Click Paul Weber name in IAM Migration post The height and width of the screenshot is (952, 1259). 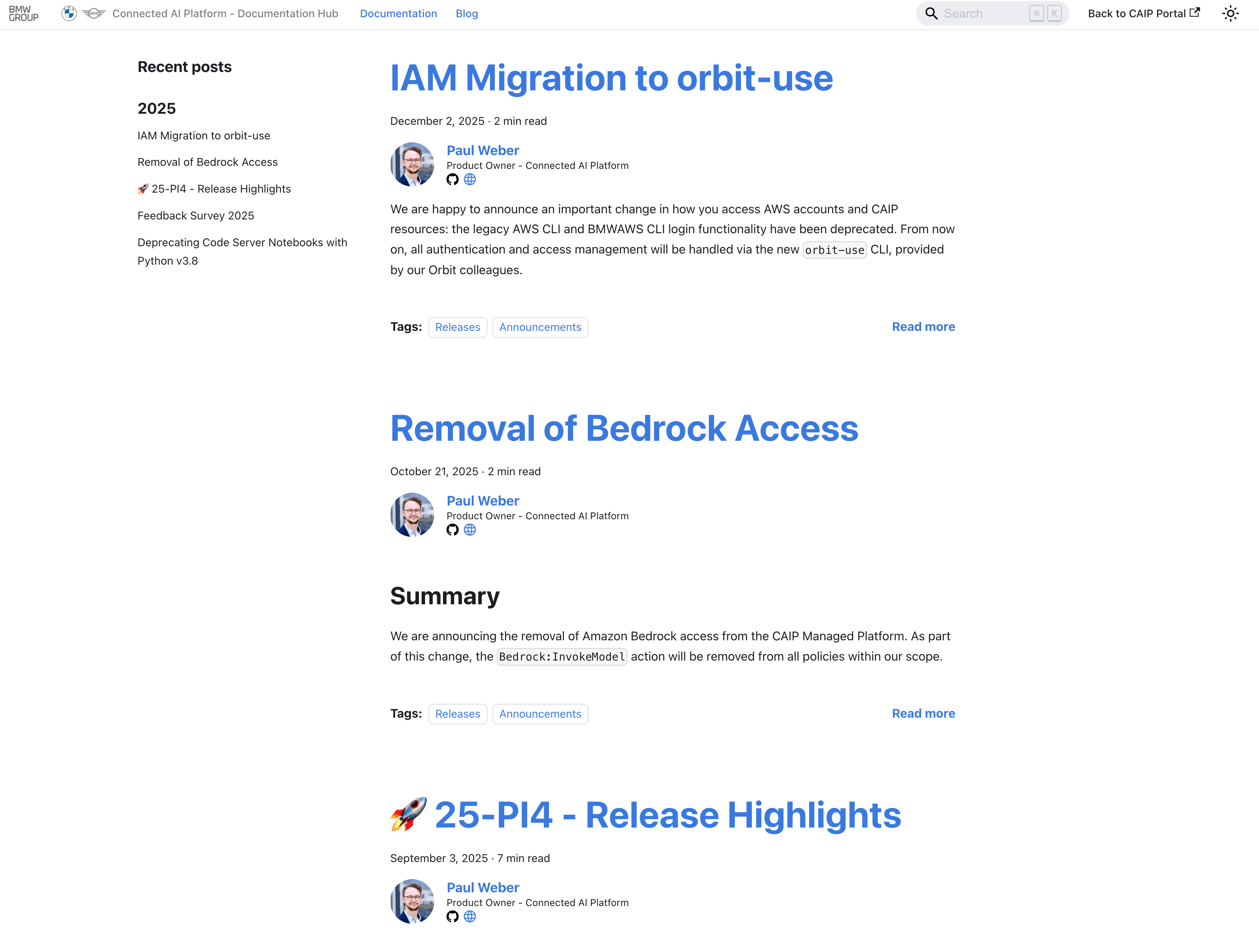click(x=482, y=150)
